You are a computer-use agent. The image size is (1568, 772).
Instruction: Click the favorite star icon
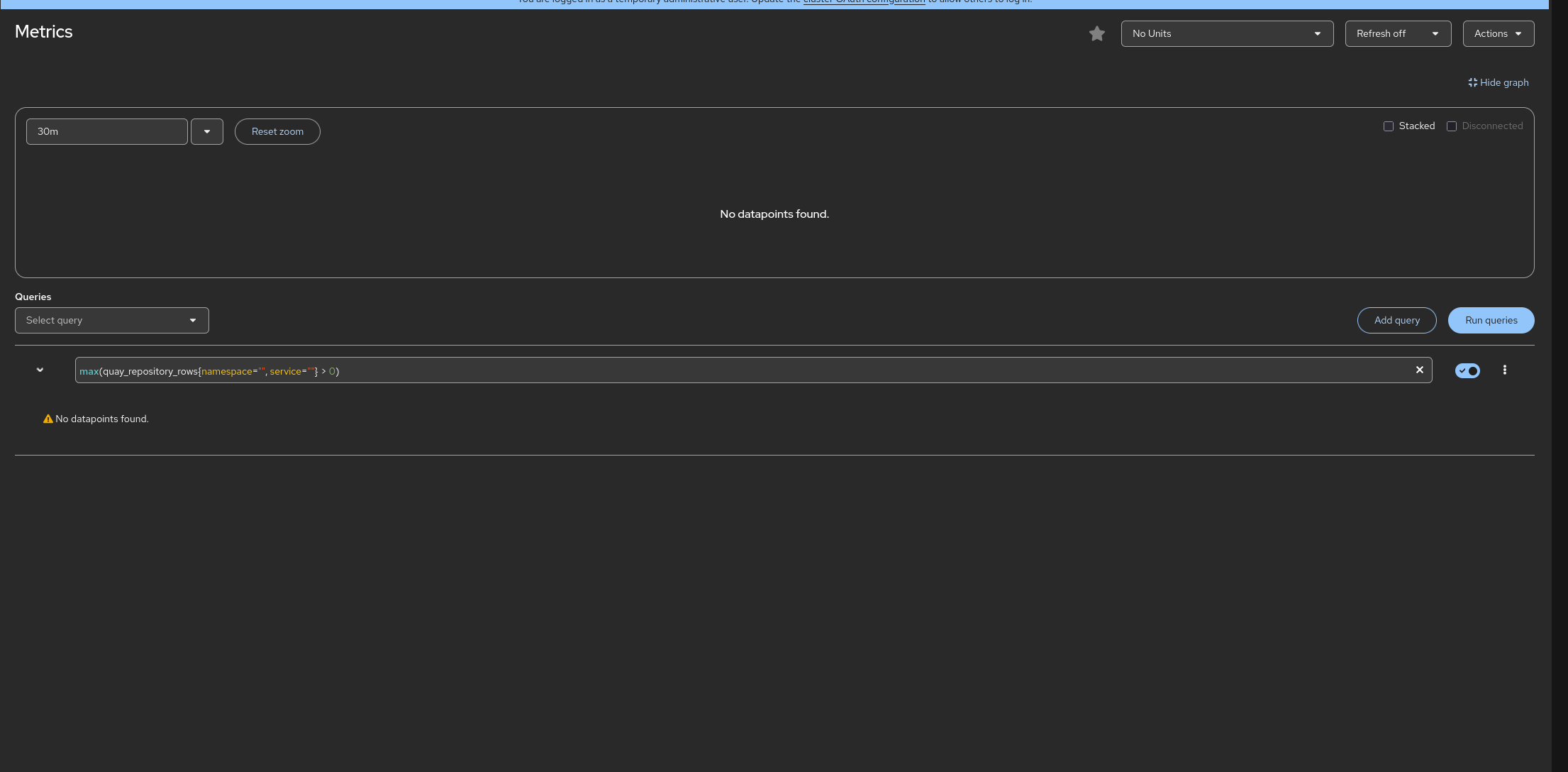(1096, 33)
